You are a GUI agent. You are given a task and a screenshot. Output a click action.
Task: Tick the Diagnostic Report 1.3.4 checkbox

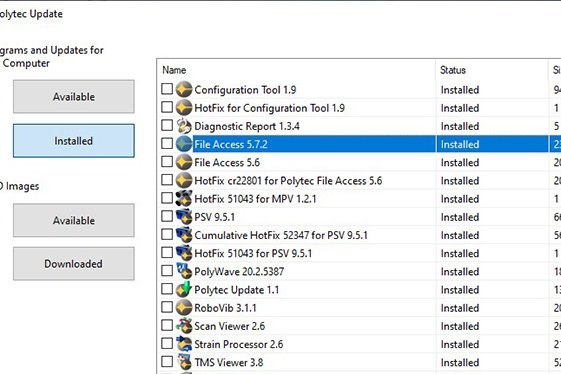coord(167,125)
